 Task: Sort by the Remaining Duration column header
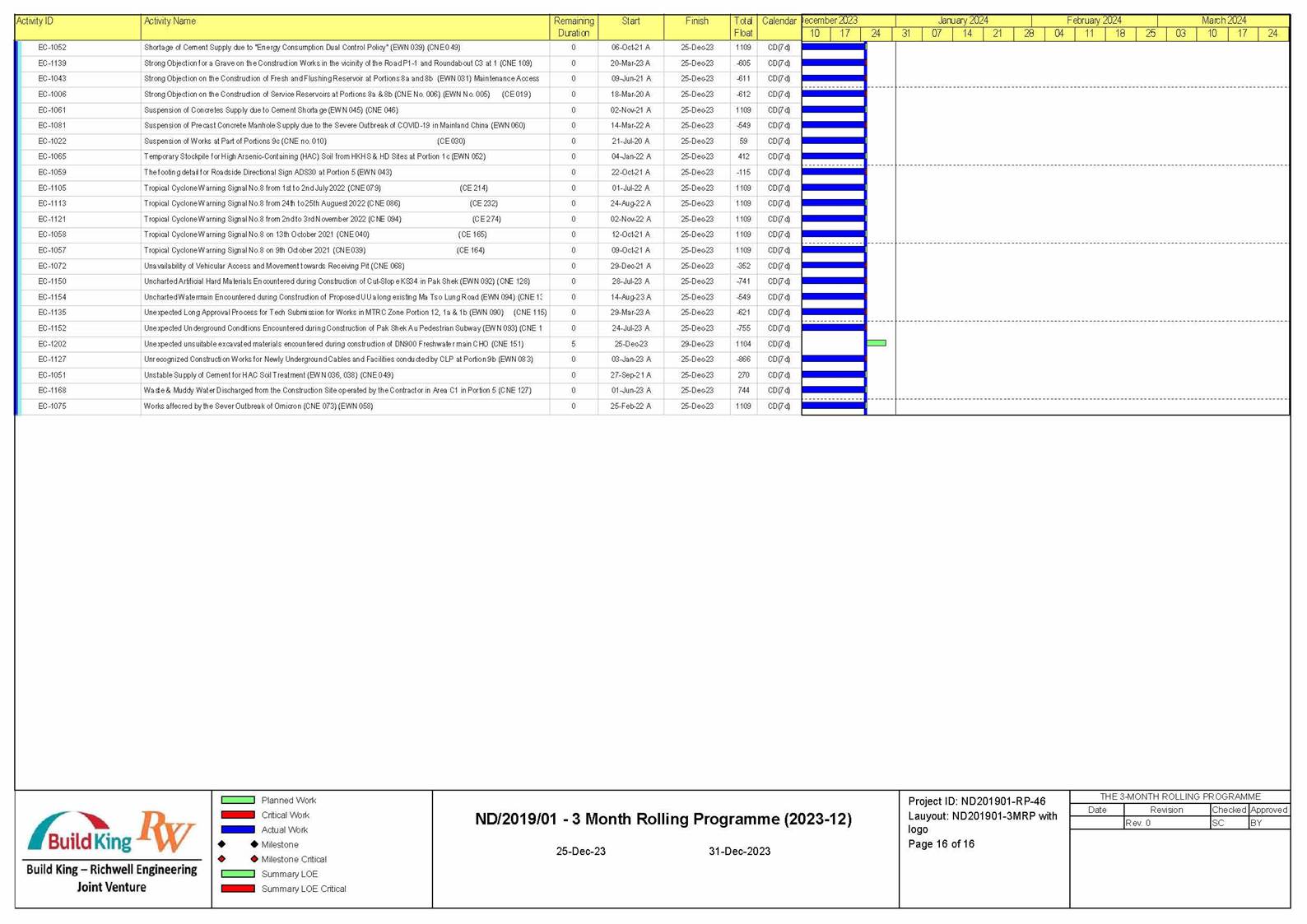point(573,27)
